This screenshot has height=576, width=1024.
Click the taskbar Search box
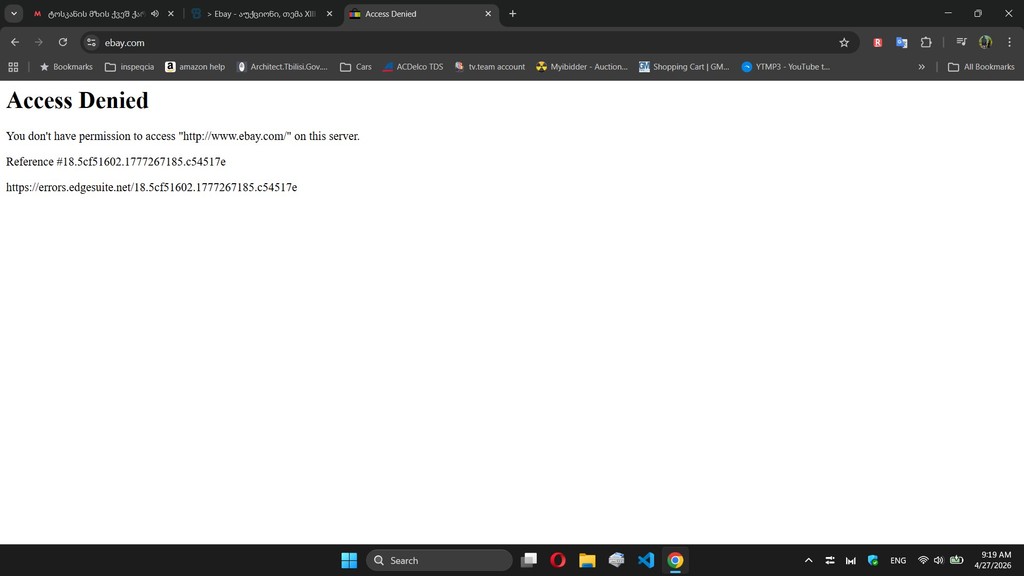[x=439, y=560]
